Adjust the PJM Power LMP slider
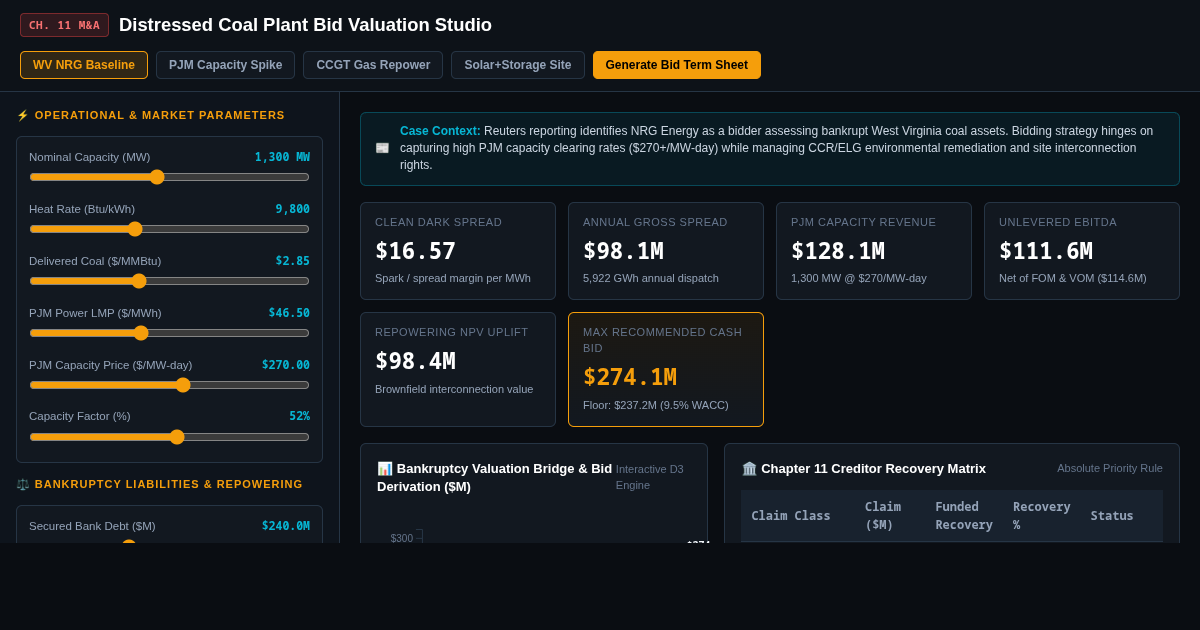The width and height of the screenshot is (1200, 630). [x=169, y=333]
